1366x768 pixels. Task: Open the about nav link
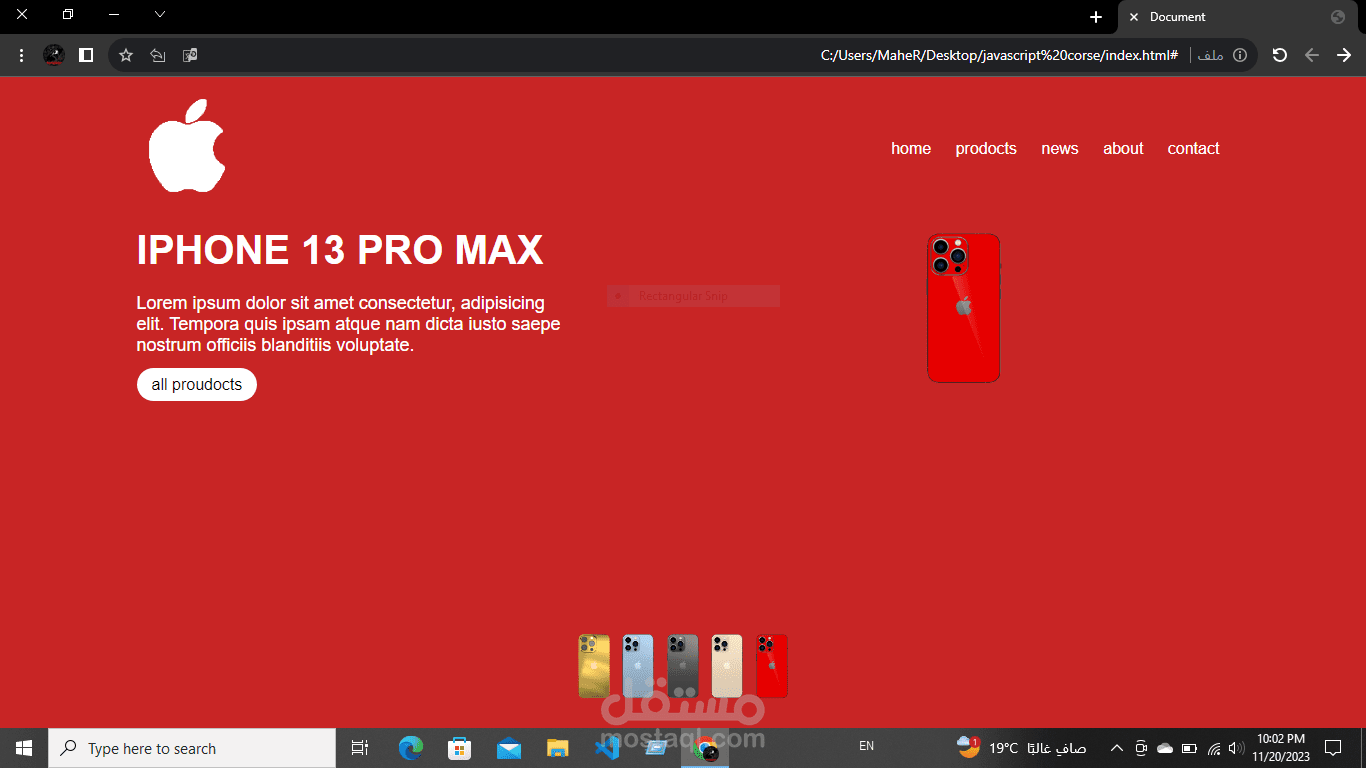pyautogui.click(x=1123, y=148)
